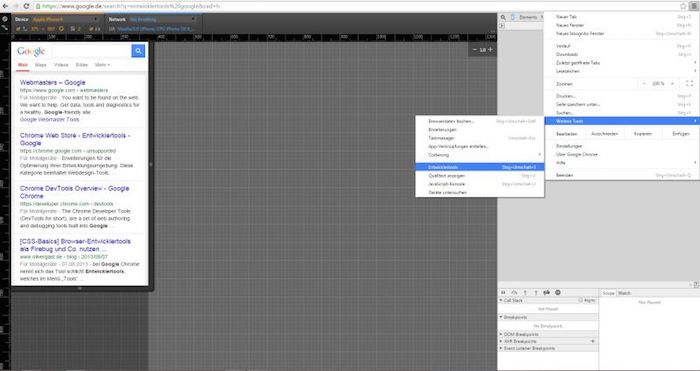Expand the Hilfe submenu
This screenshot has width=700, height=371.
point(621,163)
